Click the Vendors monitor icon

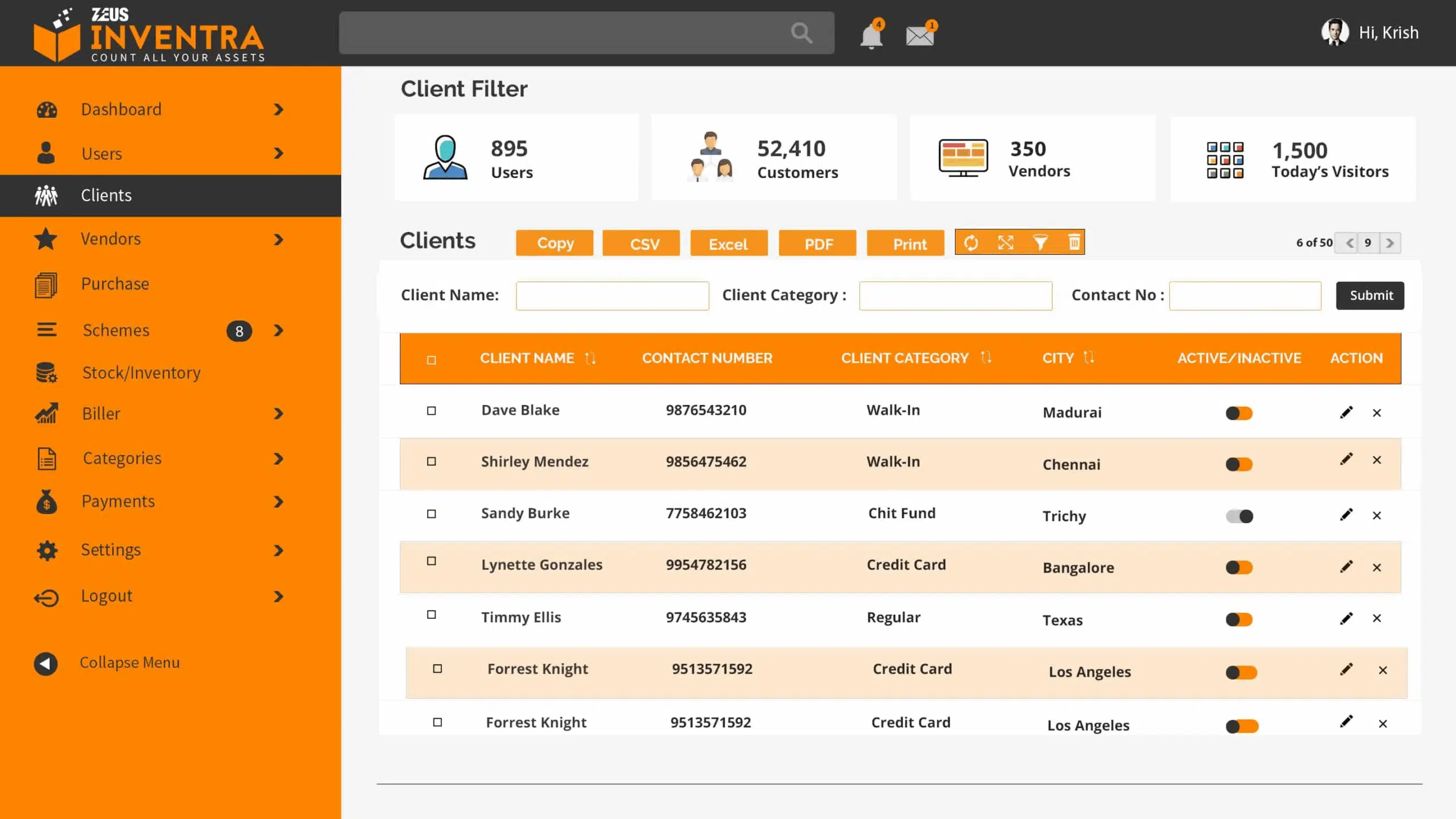(963, 158)
